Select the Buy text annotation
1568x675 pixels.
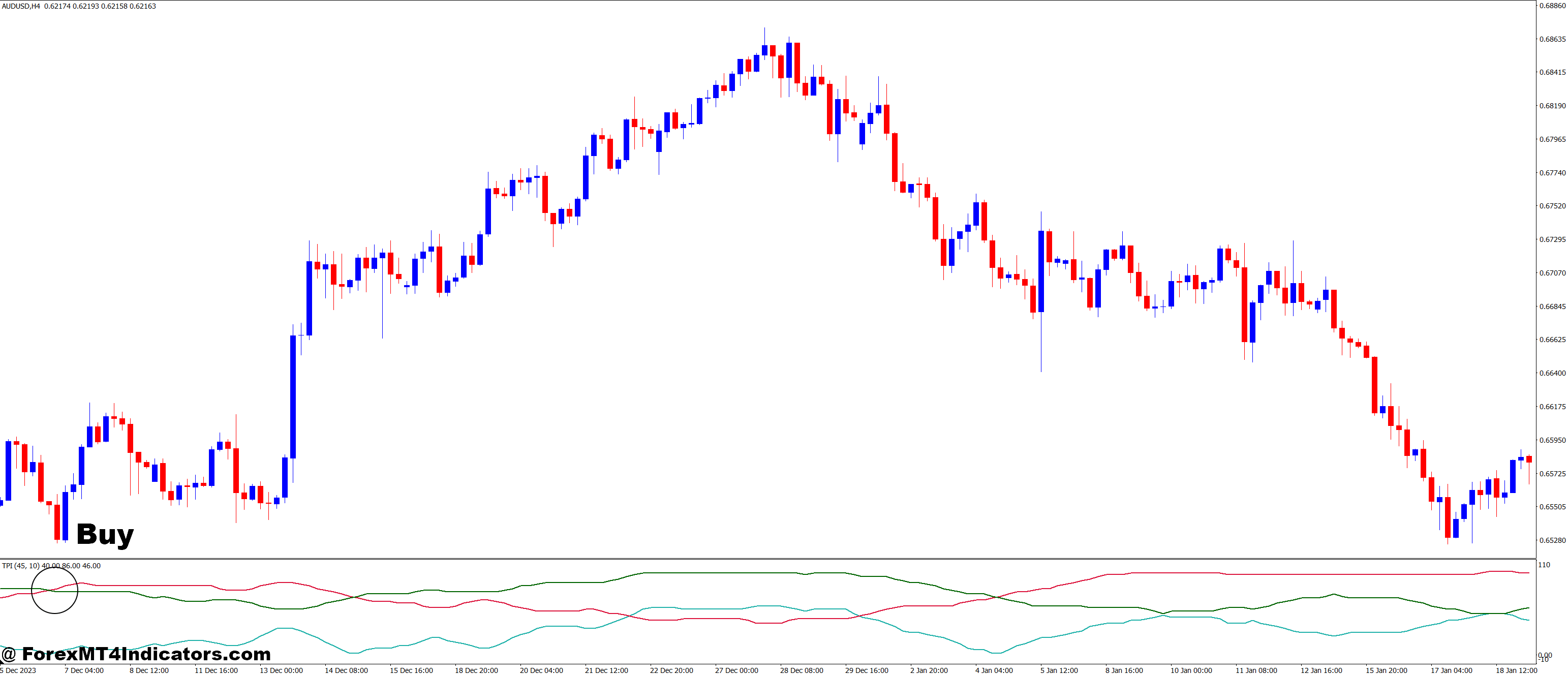[x=105, y=534]
